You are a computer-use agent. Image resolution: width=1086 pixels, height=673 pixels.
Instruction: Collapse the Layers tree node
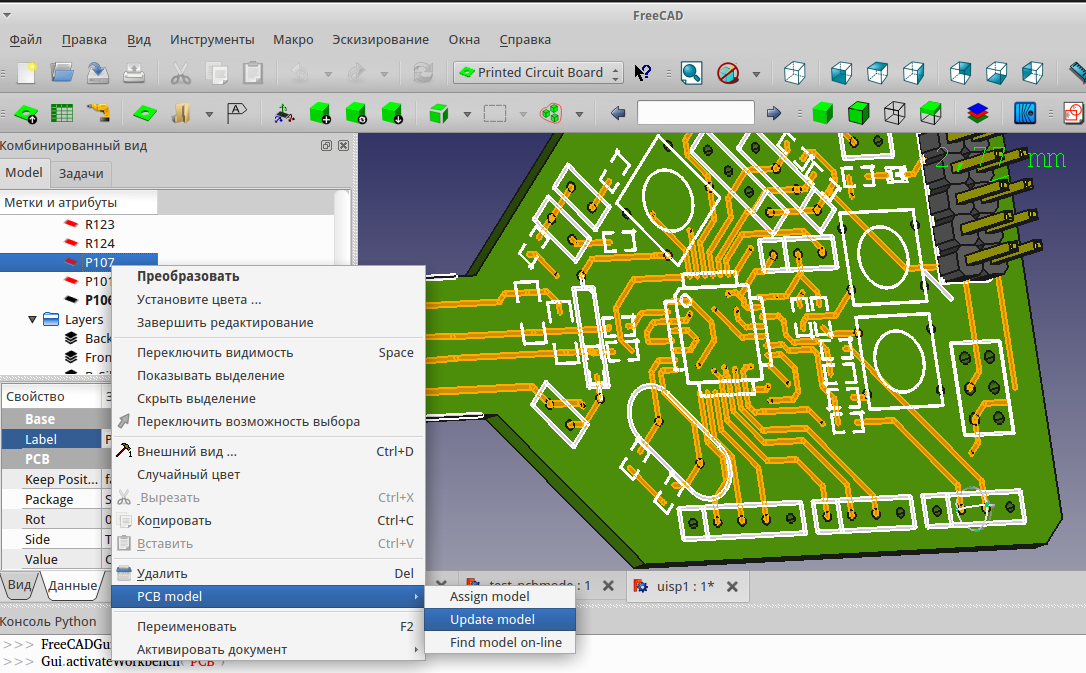point(32,318)
